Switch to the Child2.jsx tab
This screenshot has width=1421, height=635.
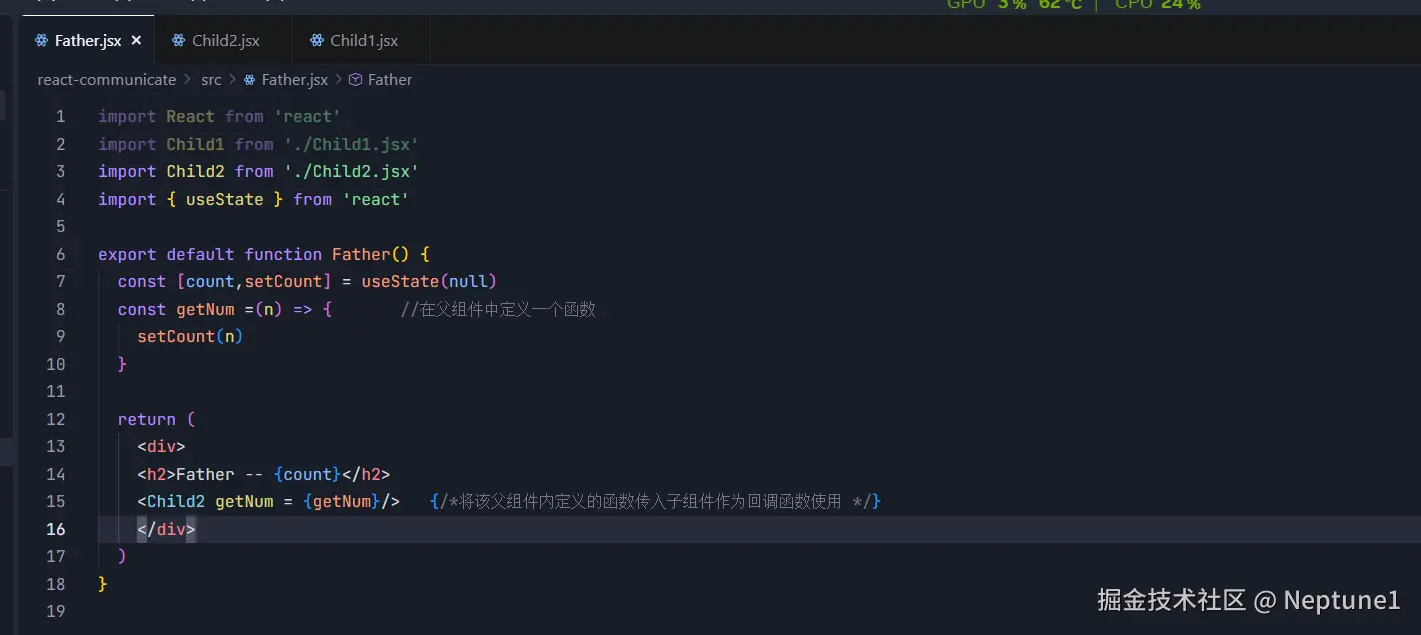tap(226, 41)
